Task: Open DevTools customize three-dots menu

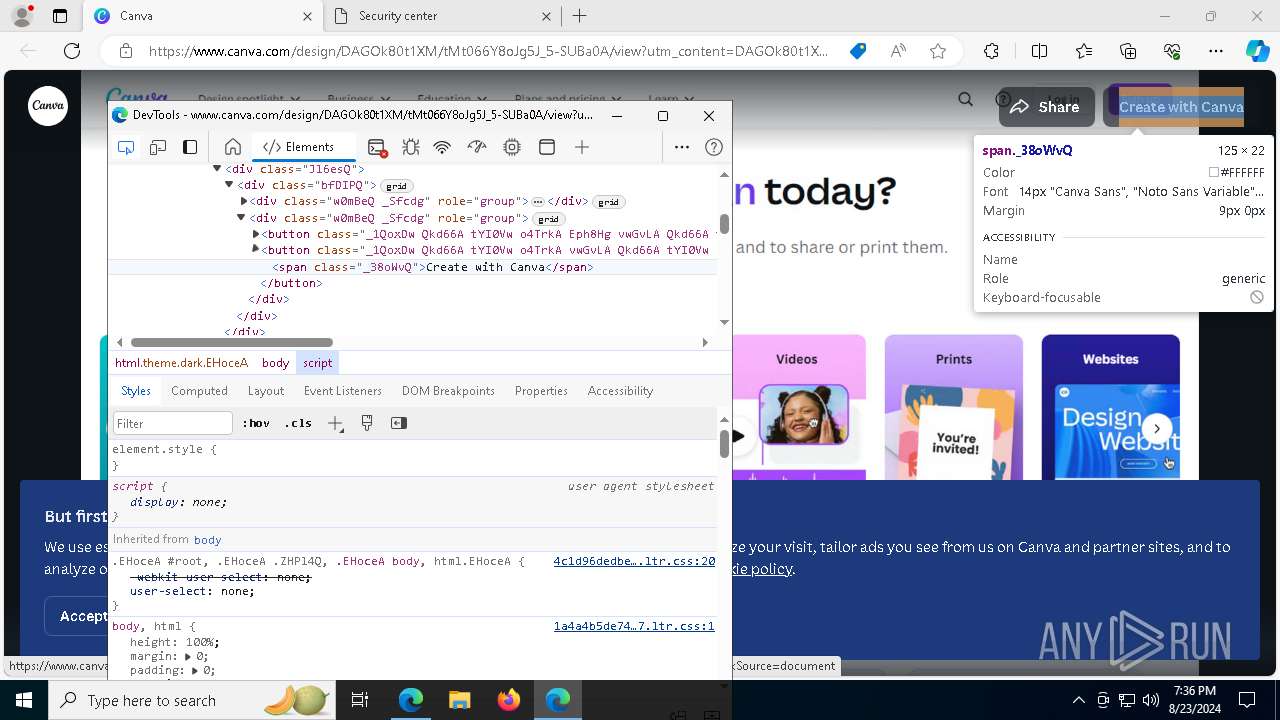Action: (682, 147)
